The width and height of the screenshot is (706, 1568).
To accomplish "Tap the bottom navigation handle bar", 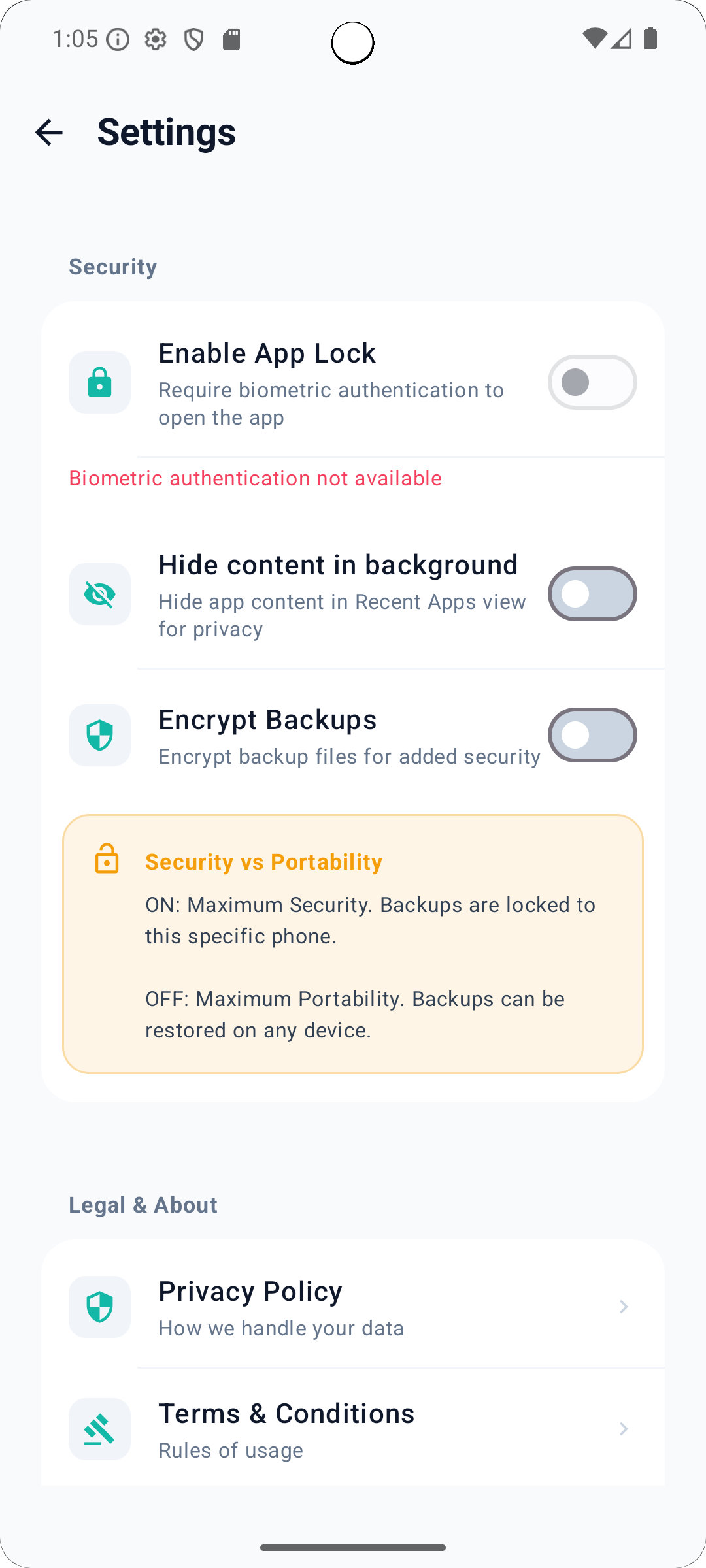I will point(353,1546).
